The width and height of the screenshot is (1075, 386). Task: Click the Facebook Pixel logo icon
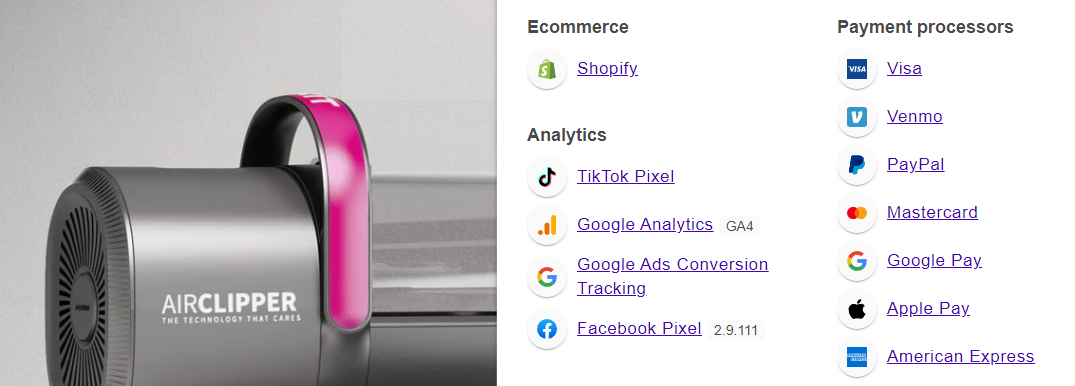pos(547,329)
